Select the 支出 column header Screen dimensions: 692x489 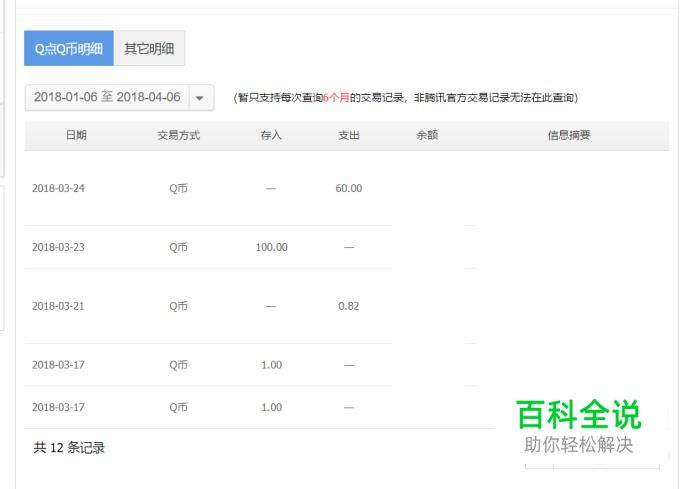pos(349,135)
